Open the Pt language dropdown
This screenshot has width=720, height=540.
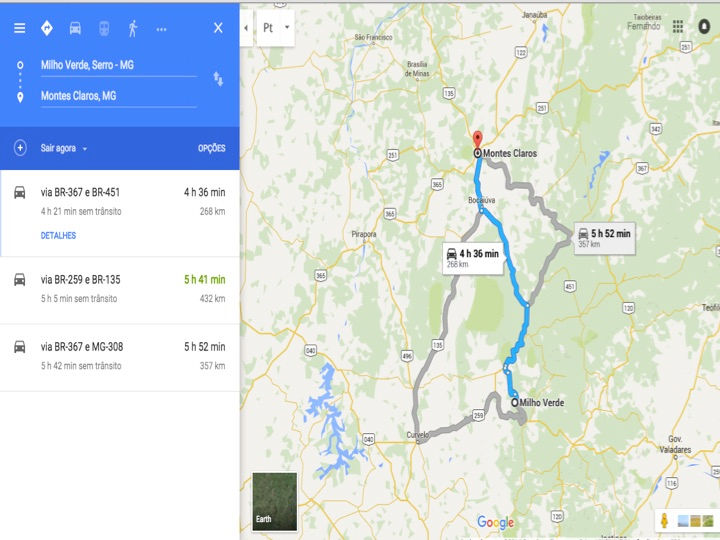(276, 28)
